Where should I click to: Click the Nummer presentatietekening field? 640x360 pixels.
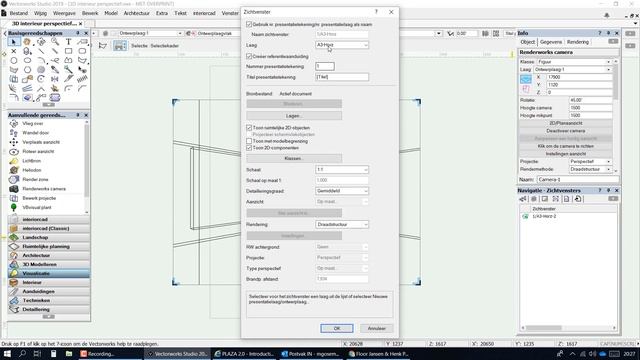pyautogui.click(x=325, y=66)
